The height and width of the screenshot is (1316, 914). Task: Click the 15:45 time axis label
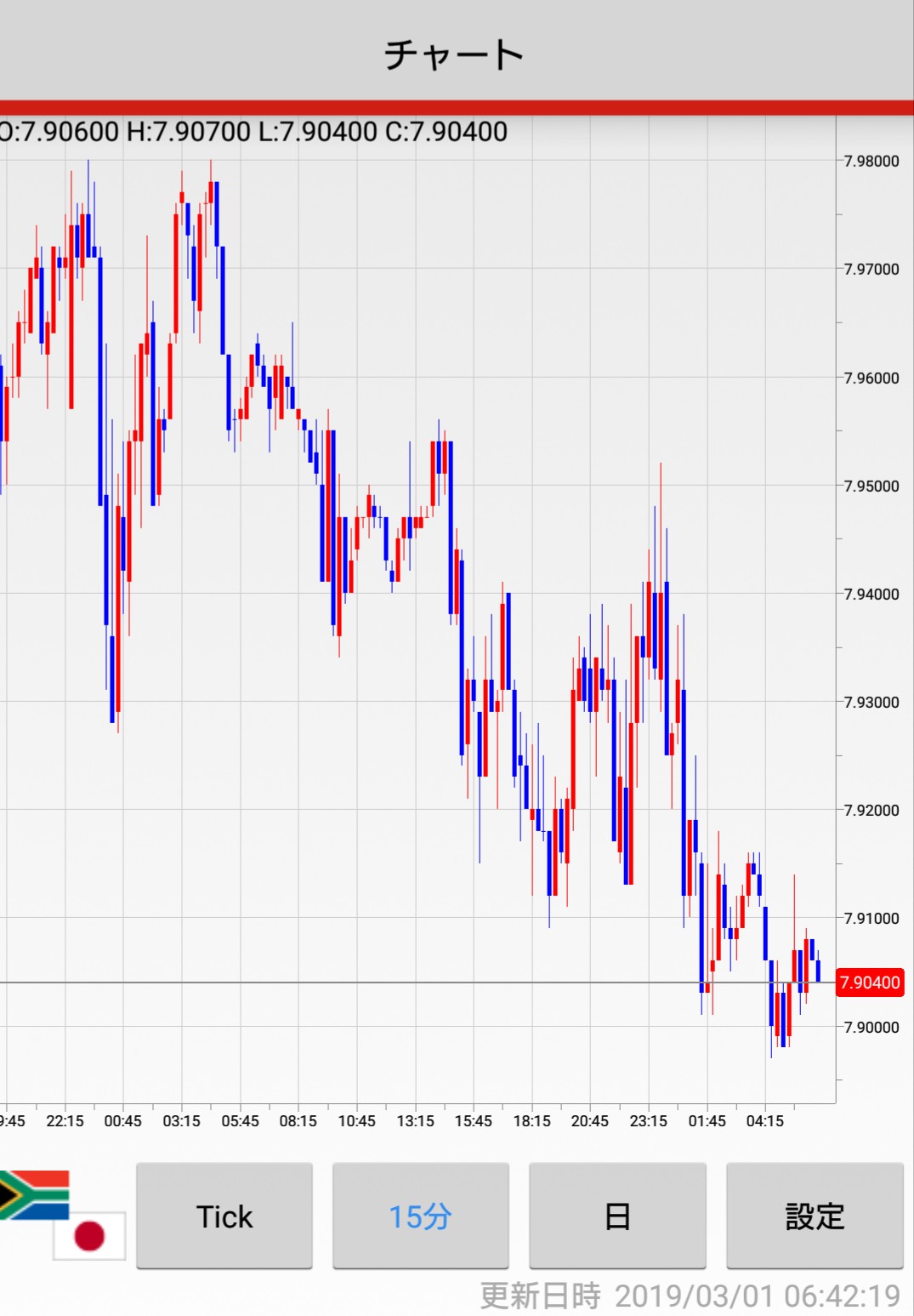click(x=473, y=1121)
